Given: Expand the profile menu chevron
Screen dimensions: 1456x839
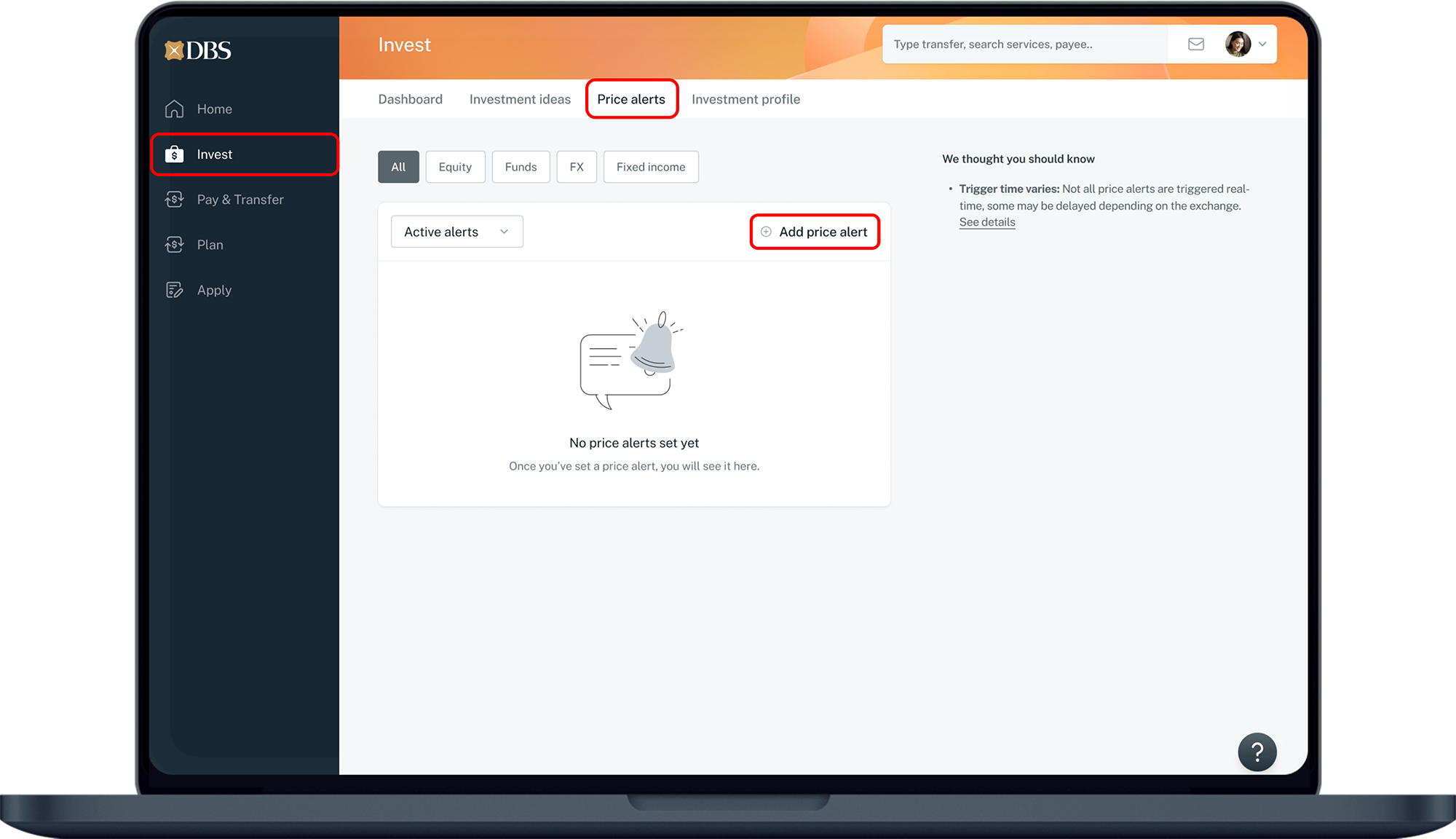Looking at the screenshot, I should tap(1262, 44).
